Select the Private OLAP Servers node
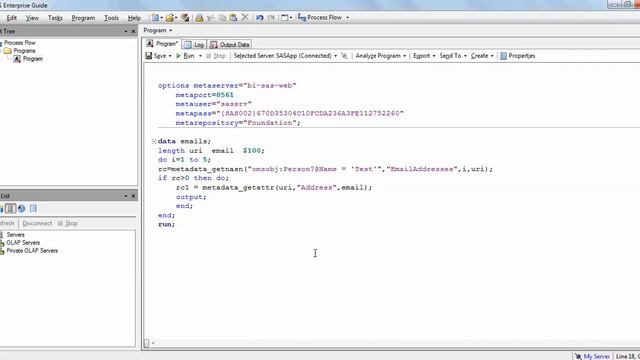Viewport: 640px width, 360px height. (32, 251)
